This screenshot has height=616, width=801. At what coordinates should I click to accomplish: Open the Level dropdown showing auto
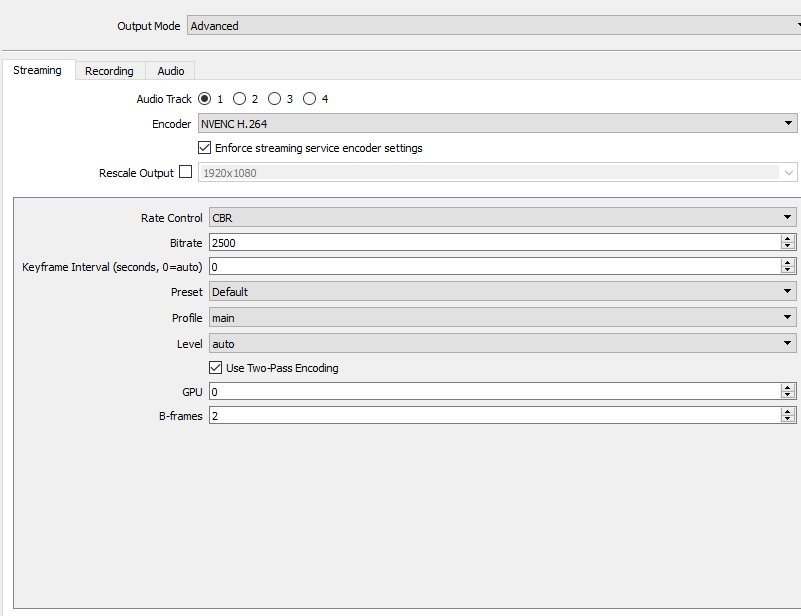click(503, 344)
